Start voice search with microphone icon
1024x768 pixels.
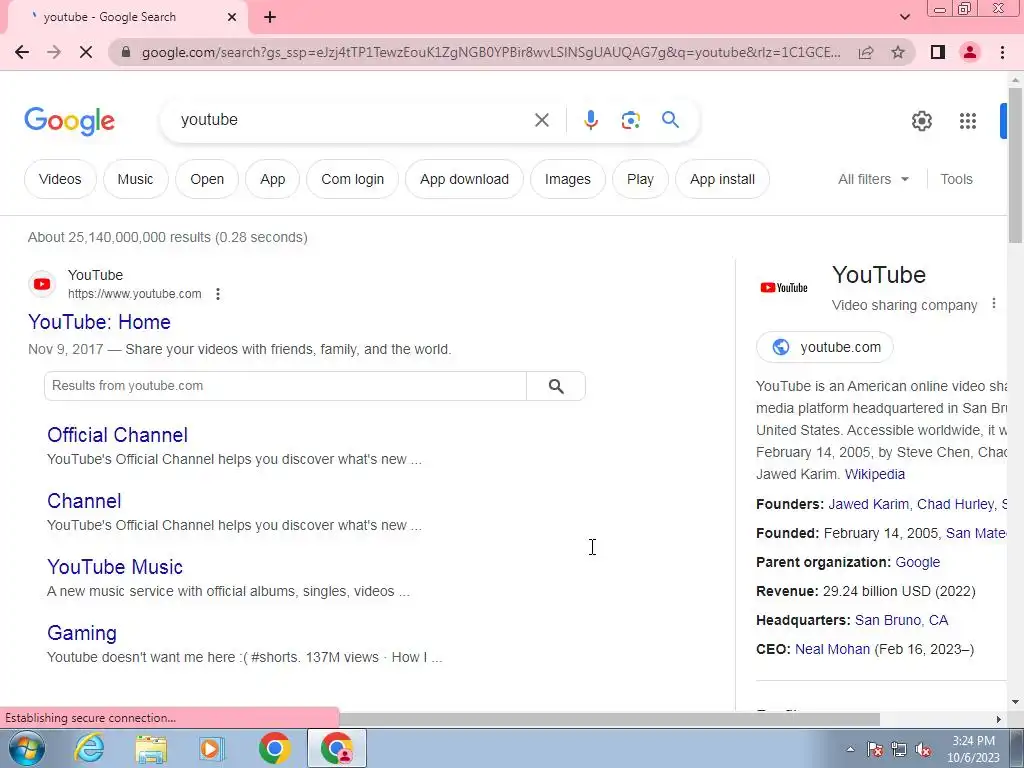tap(590, 120)
